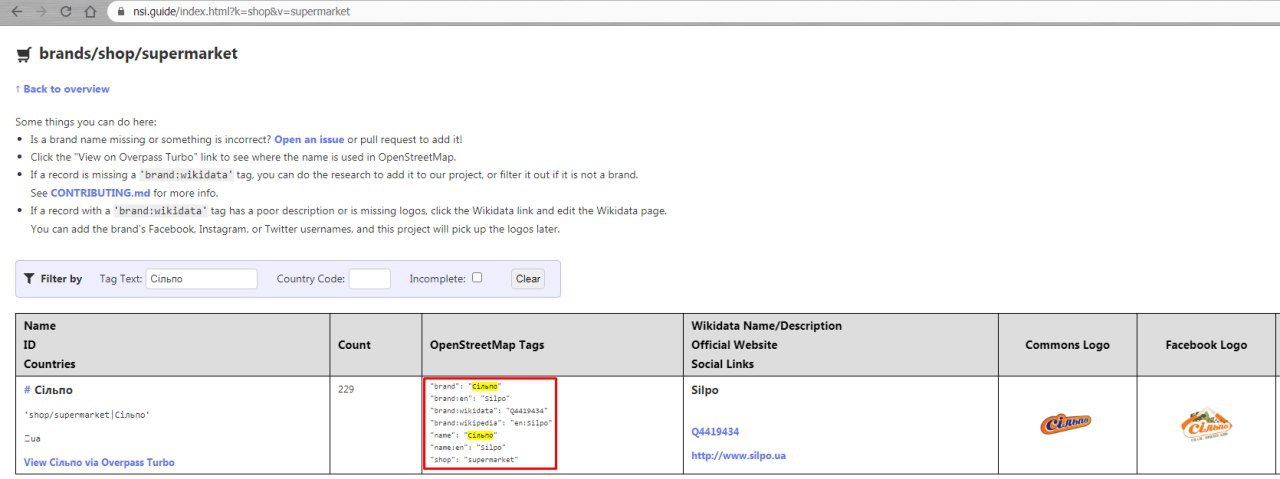Click the Clear filter button
Screen dimensions: 1280x479
coord(528,279)
